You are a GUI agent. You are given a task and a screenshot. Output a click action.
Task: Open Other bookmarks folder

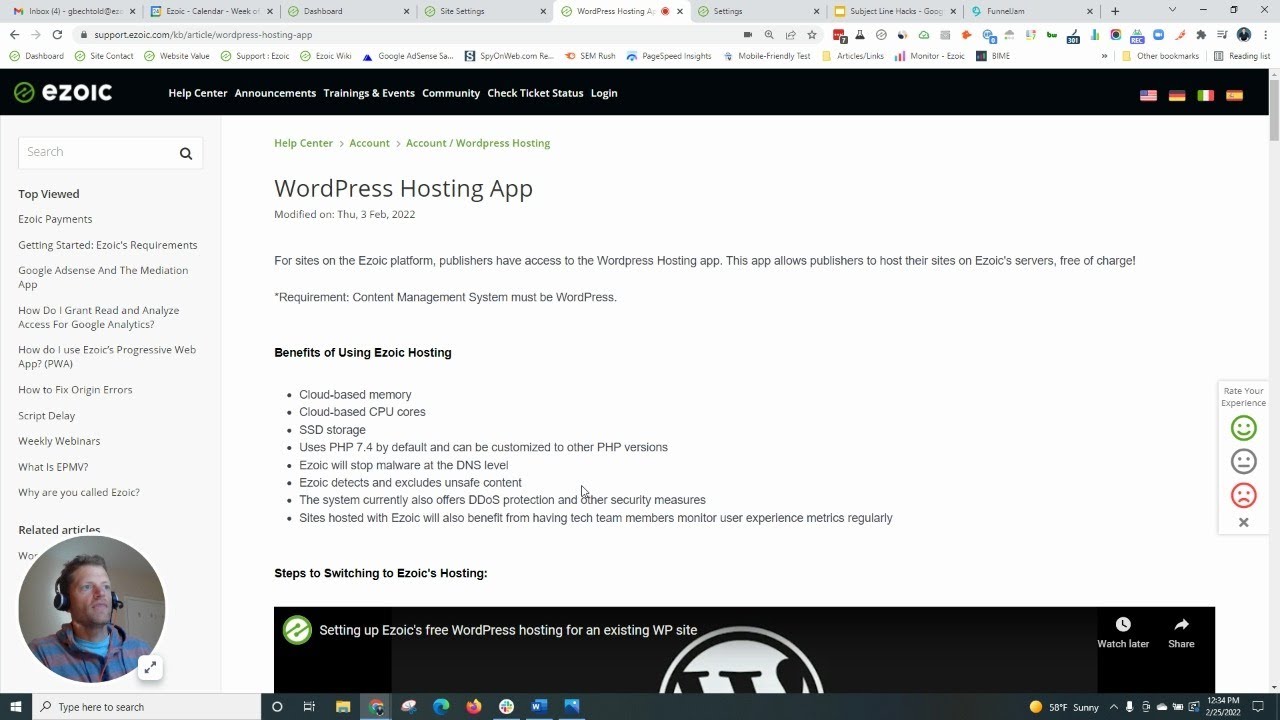[1160, 56]
